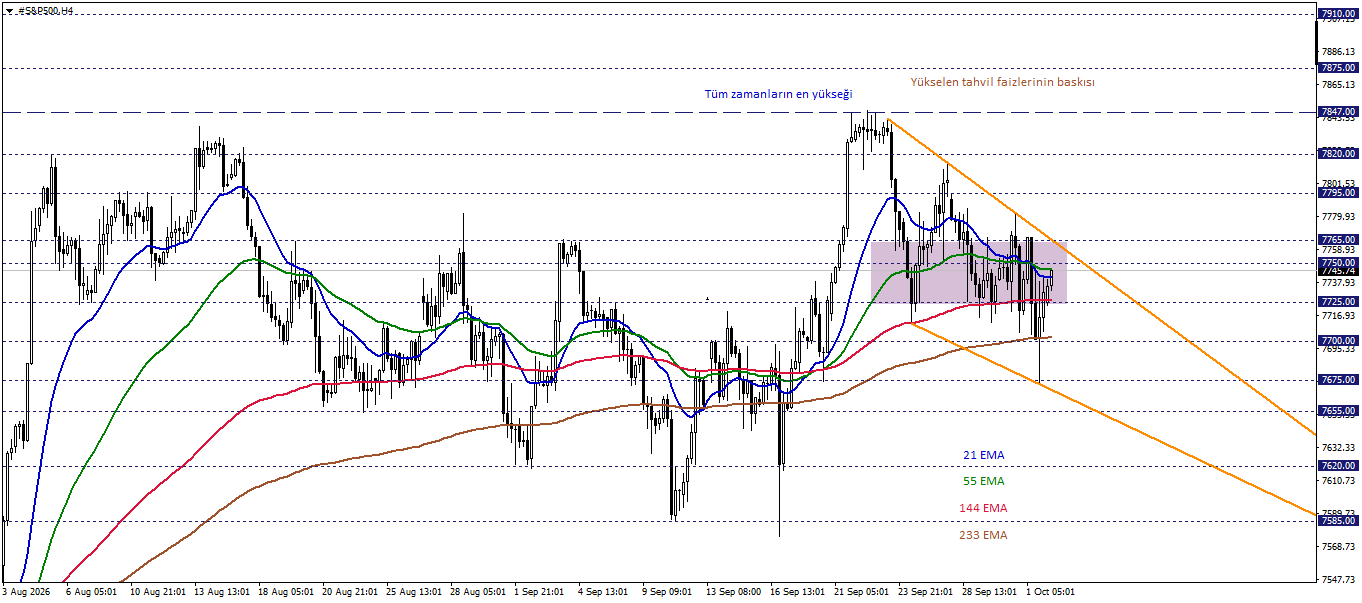
Task: Click the 25 Aug 13:01 time label
Action: (414, 592)
